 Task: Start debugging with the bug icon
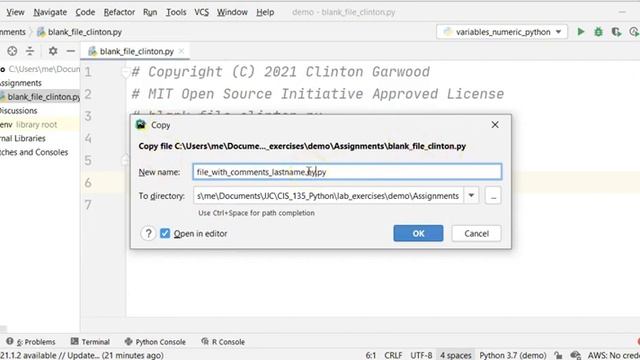point(598,32)
